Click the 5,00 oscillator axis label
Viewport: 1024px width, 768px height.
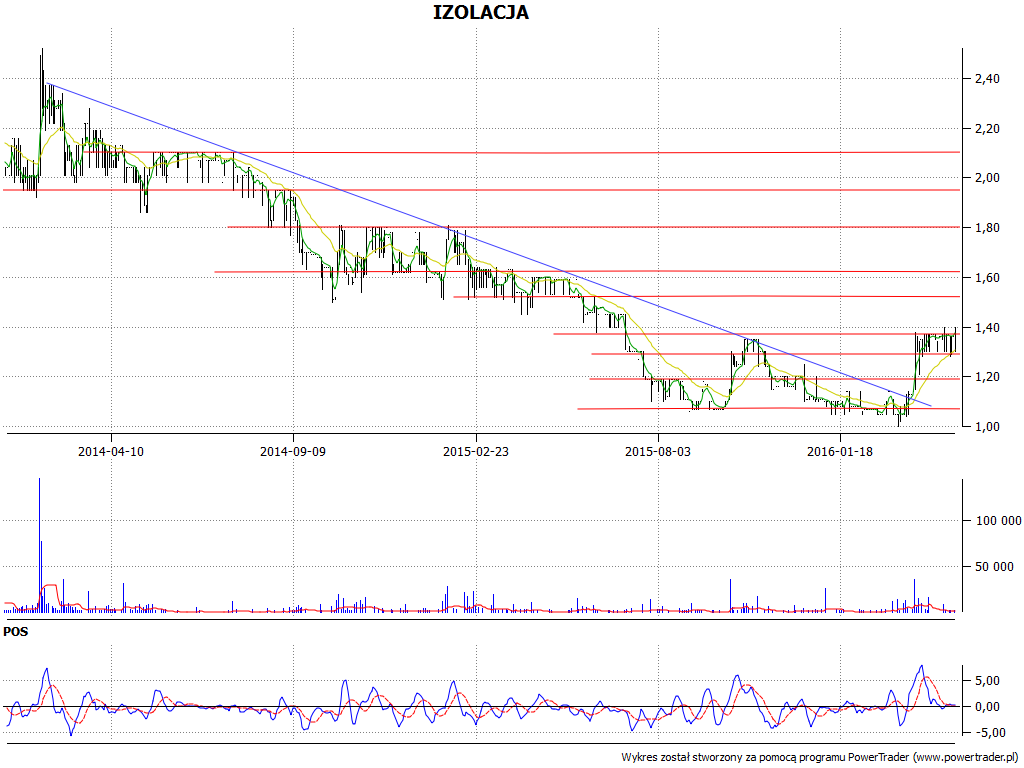(987, 681)
